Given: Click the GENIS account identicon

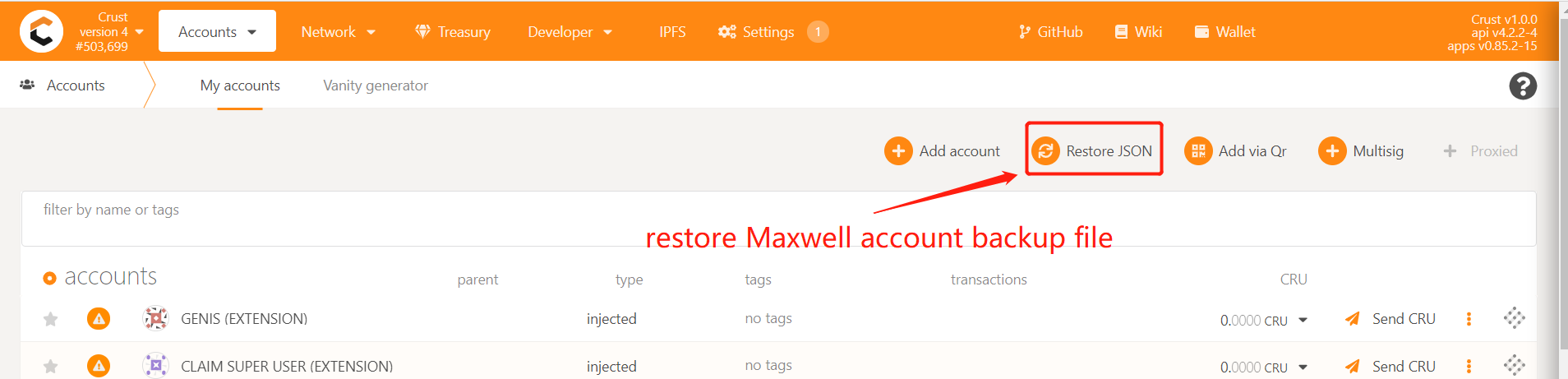Looking at the screenshot, I should [x=155, y=318].
